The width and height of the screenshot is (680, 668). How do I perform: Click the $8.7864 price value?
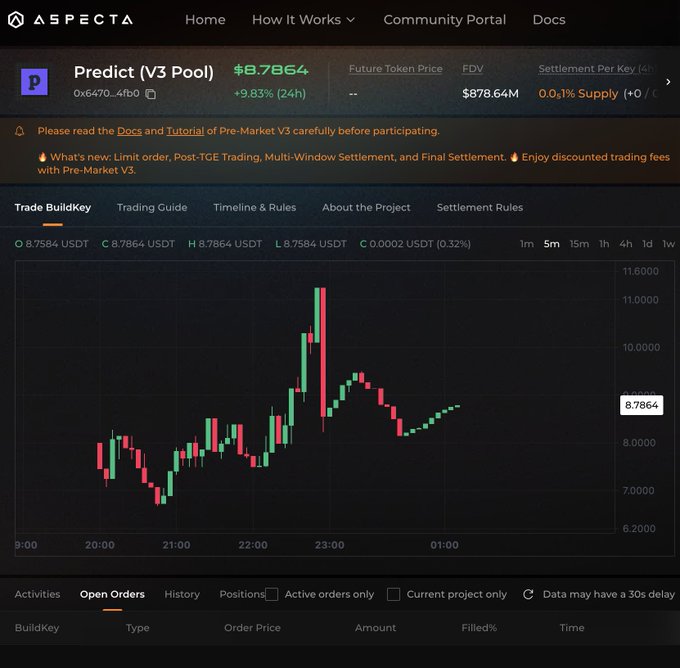pos(271,70)
